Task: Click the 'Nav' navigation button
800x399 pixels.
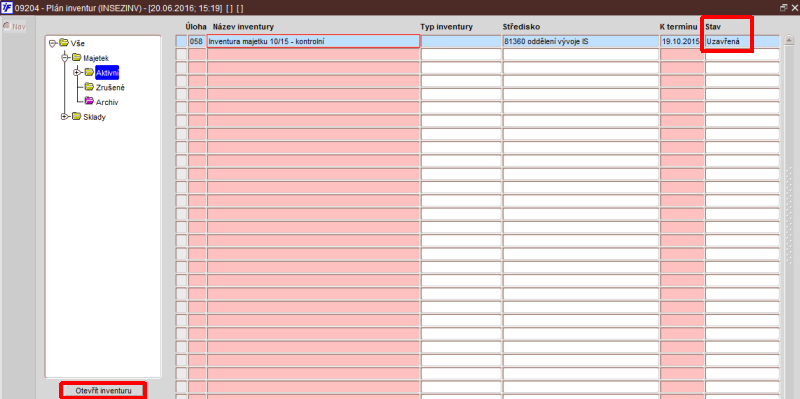Action: tap(14, 27)
